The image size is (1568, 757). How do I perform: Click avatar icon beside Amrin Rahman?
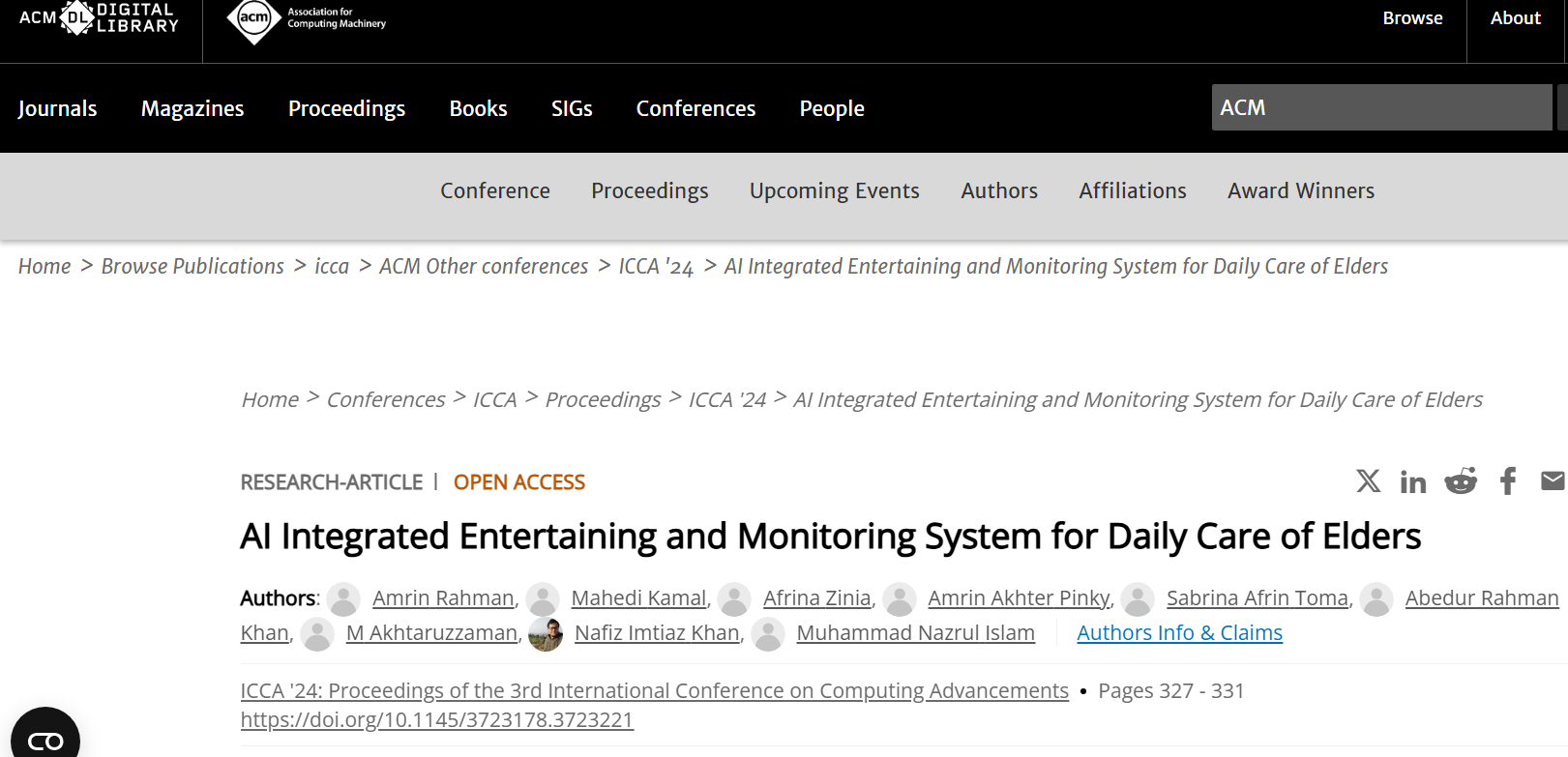click(x=343, y=599)
